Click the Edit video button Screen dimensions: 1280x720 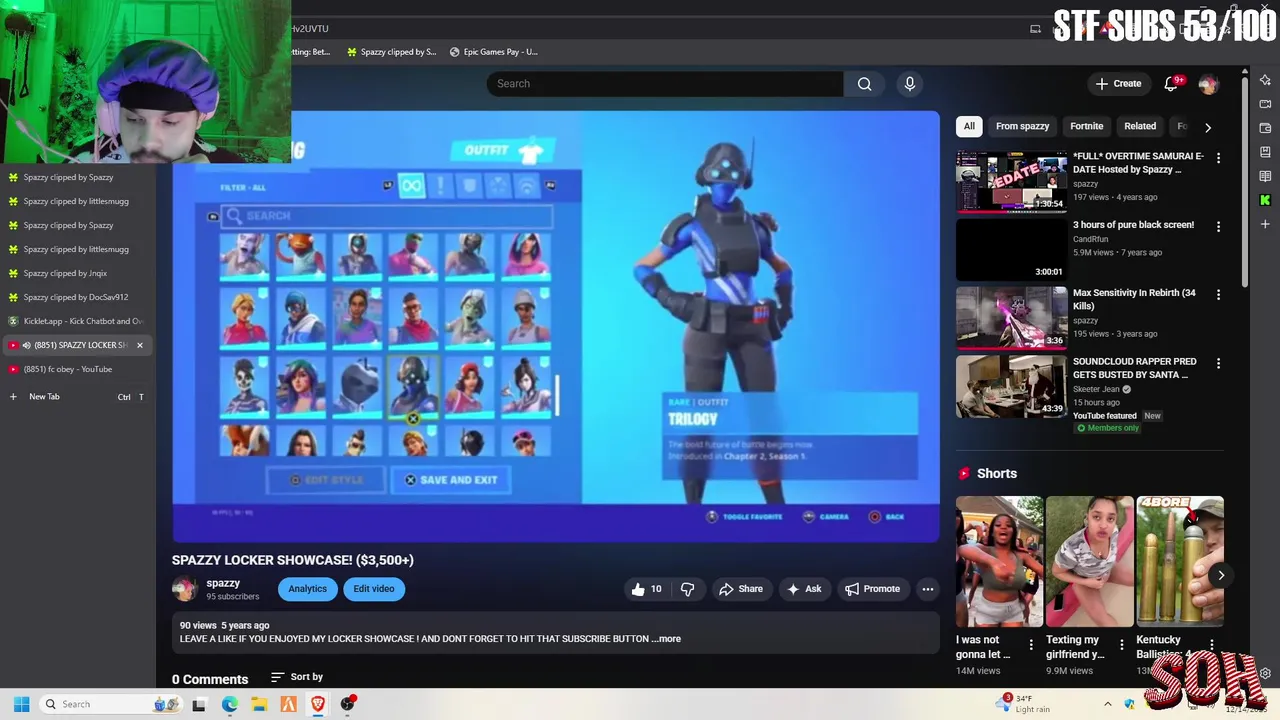373,589
